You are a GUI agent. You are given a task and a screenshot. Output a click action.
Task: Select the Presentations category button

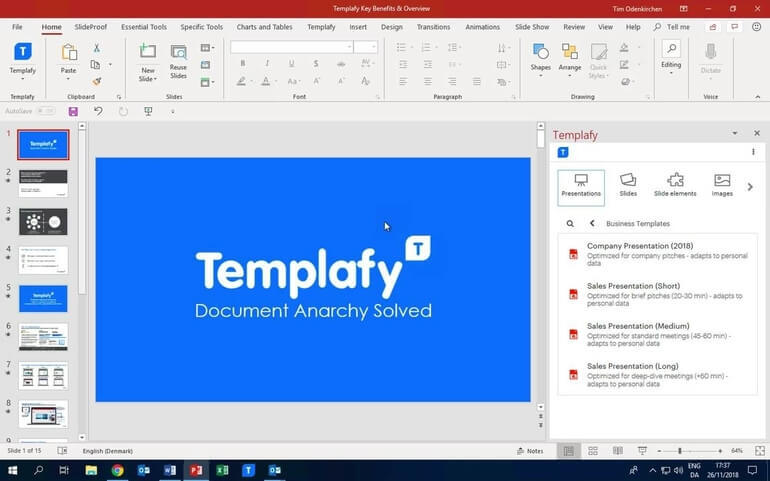pos(581,188)
